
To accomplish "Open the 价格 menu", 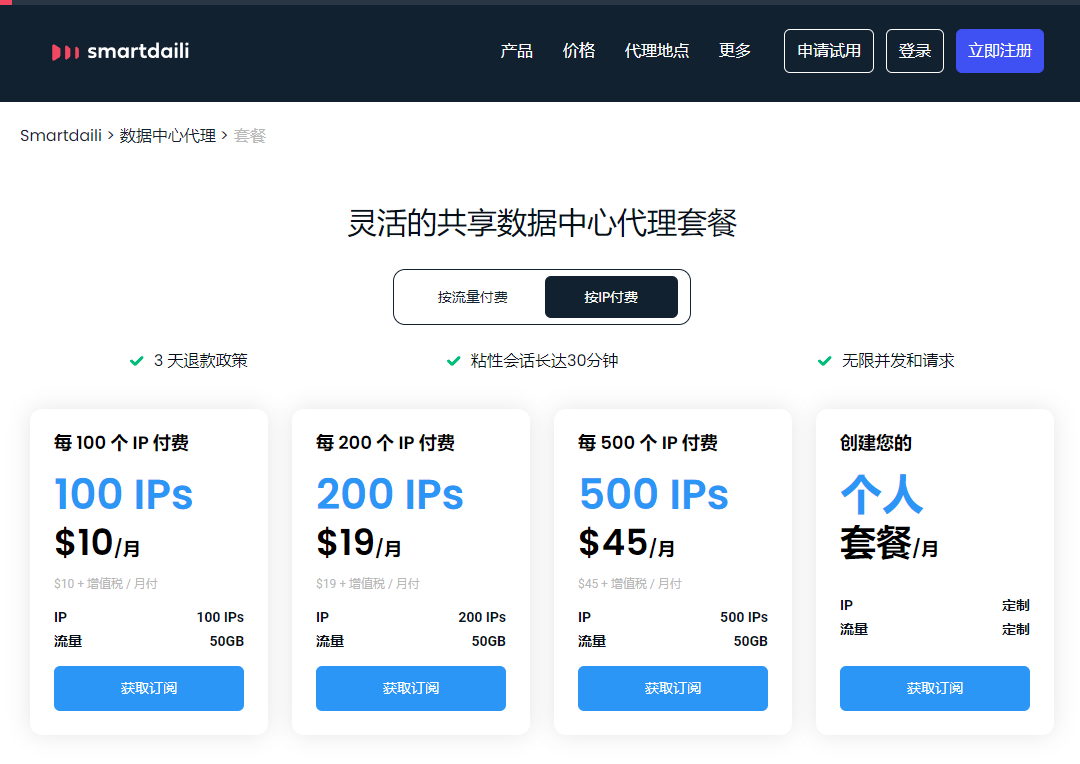I will tap(579, 51).
